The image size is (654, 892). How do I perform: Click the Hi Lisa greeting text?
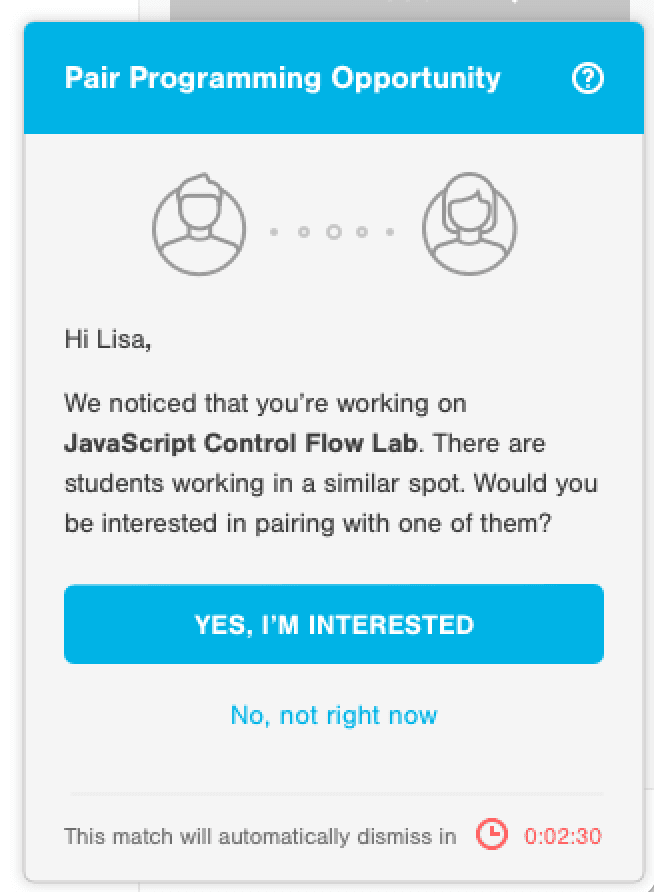pyautogui.click(x=108, y=339)
